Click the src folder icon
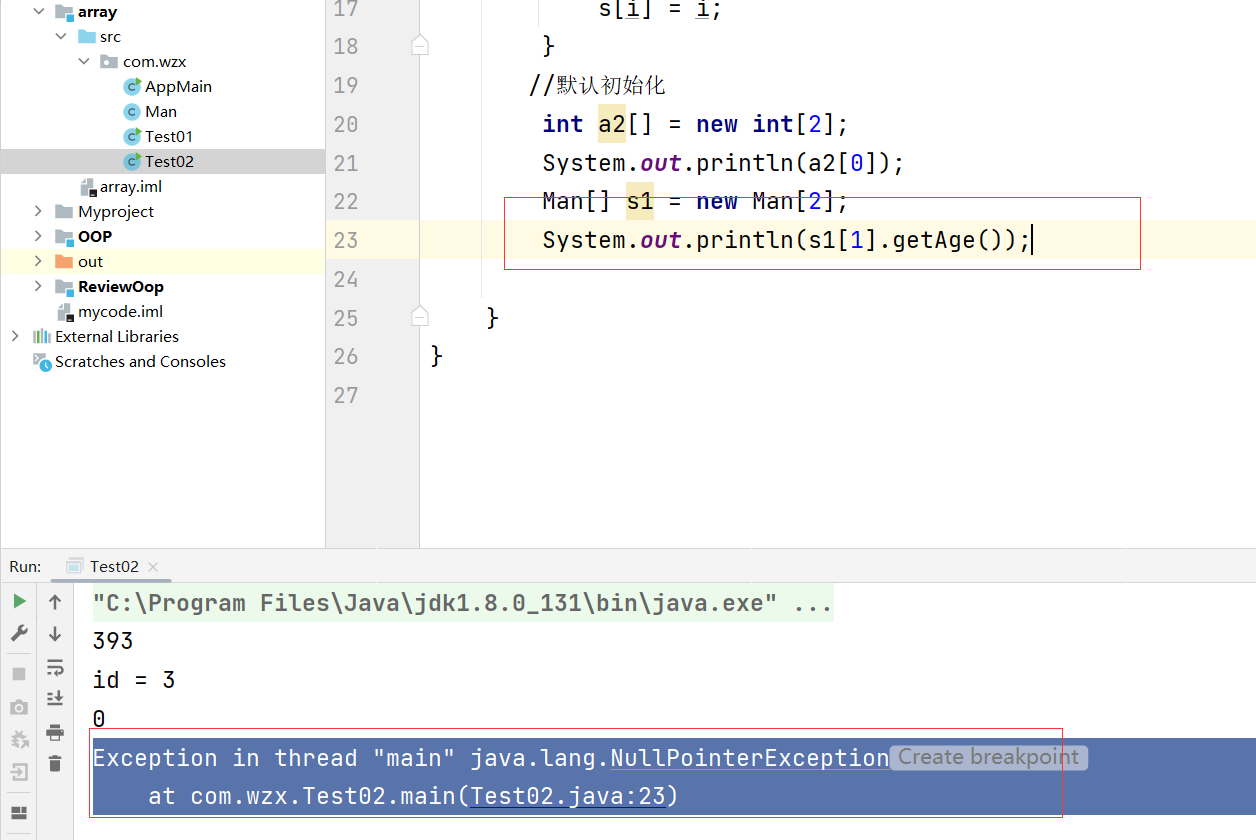The height and width of the screenshot is (840, 1256). (x=87, y=36)
